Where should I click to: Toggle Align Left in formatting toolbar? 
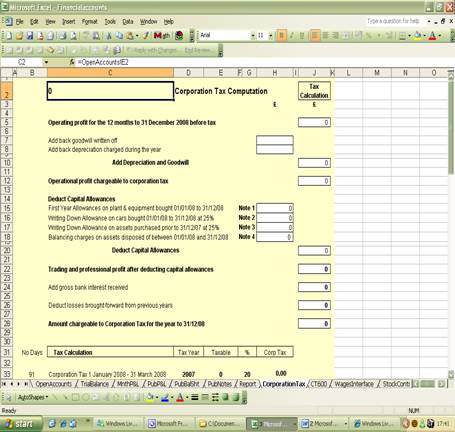[315, 35]
